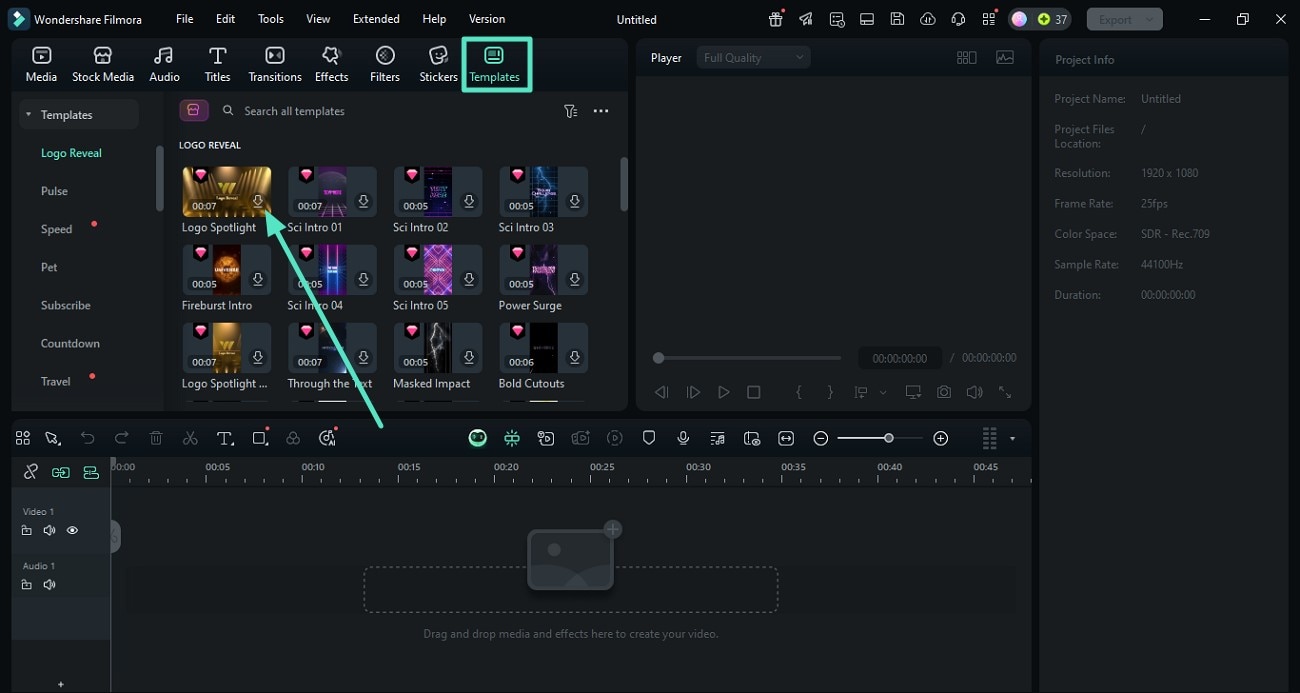Select the Sci Intro 02 thumbnail
Screen dimensions: 1300x693
(438, 192)
